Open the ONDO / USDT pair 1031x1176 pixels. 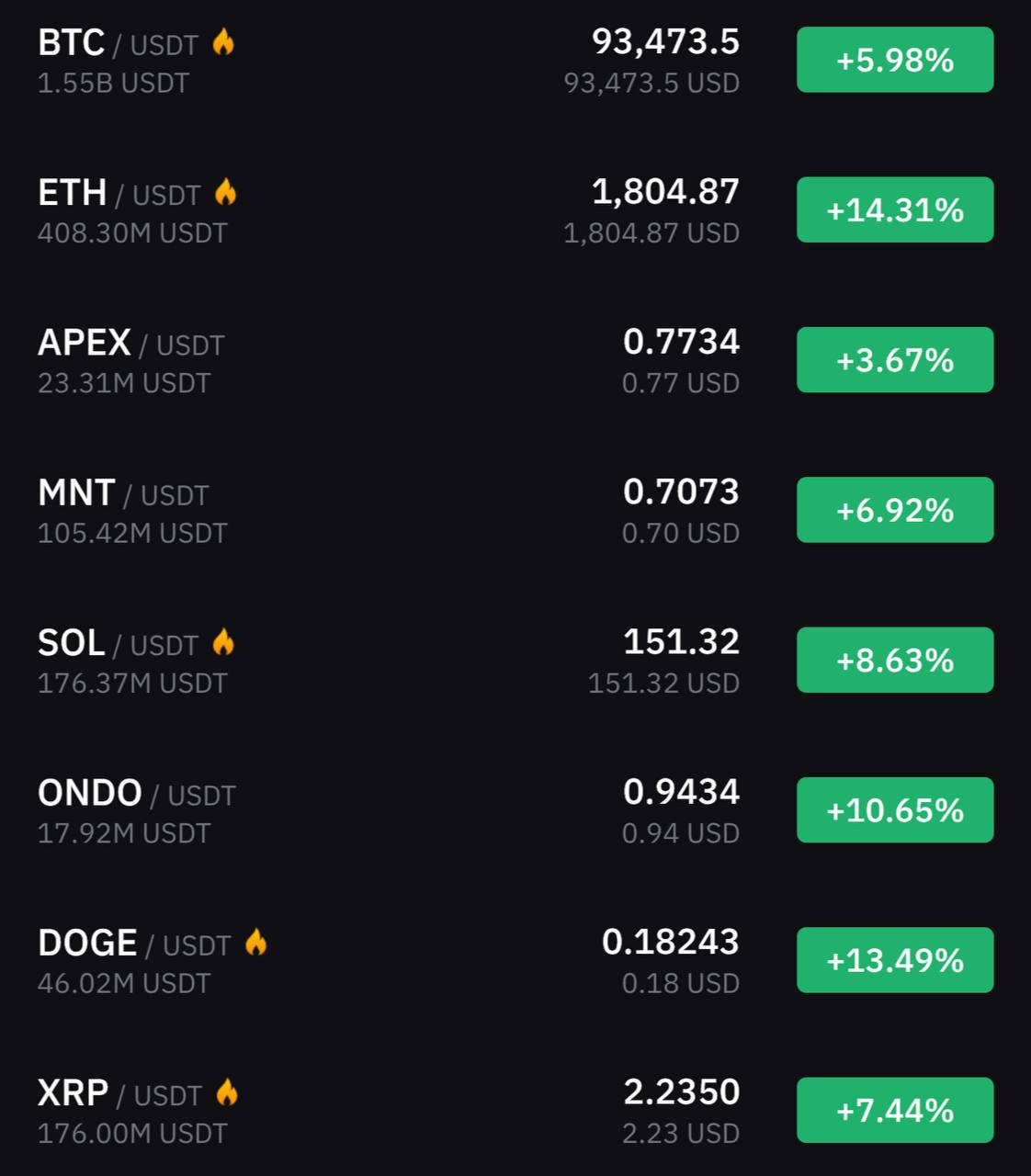[137, 794]
